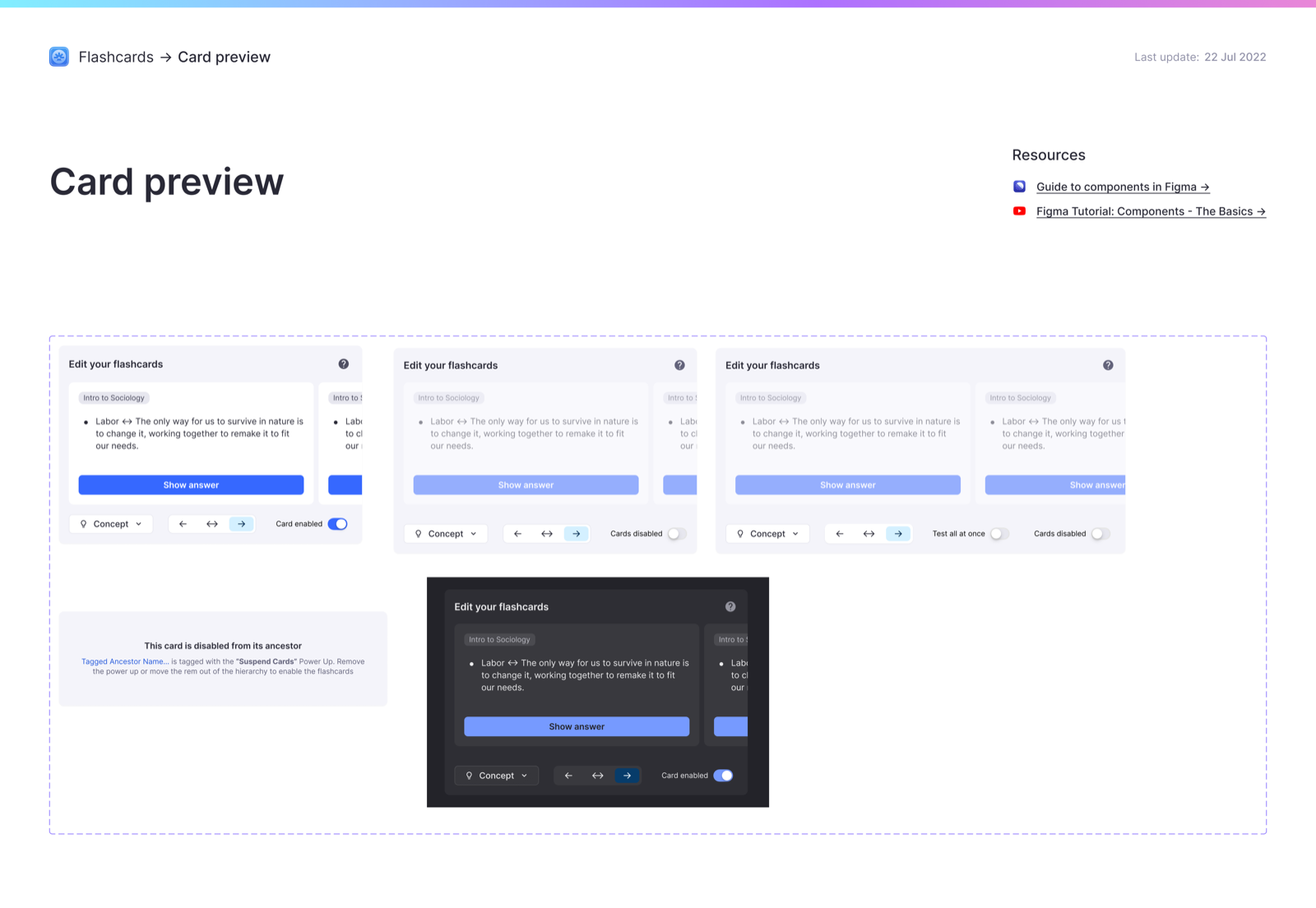Click Intro to Sociology tag in Card enabled light card
1316x908 pixels.
coord(114,398)
